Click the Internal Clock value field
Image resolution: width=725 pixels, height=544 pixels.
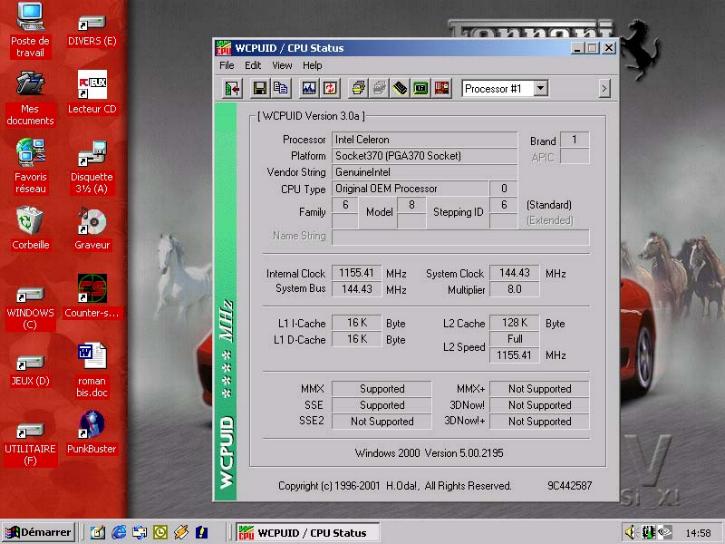click(x=356, y=273)
